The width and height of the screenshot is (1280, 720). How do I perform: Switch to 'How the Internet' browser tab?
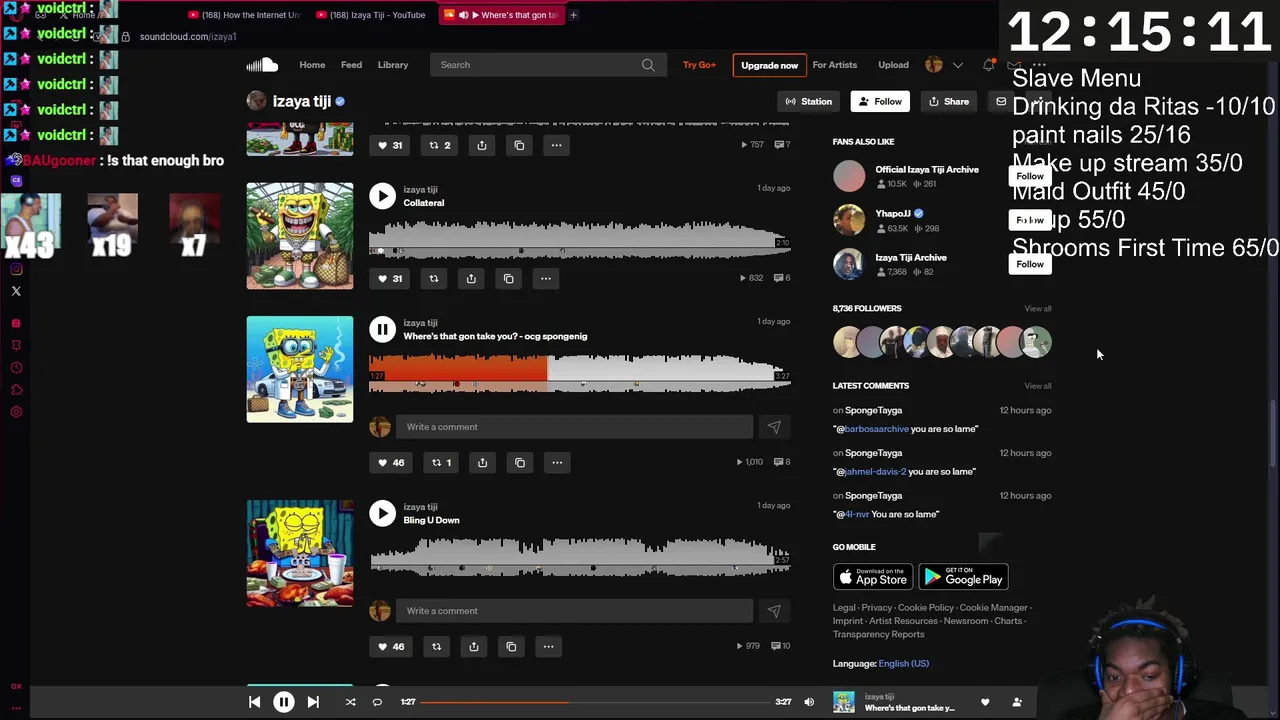pos(245,15)
